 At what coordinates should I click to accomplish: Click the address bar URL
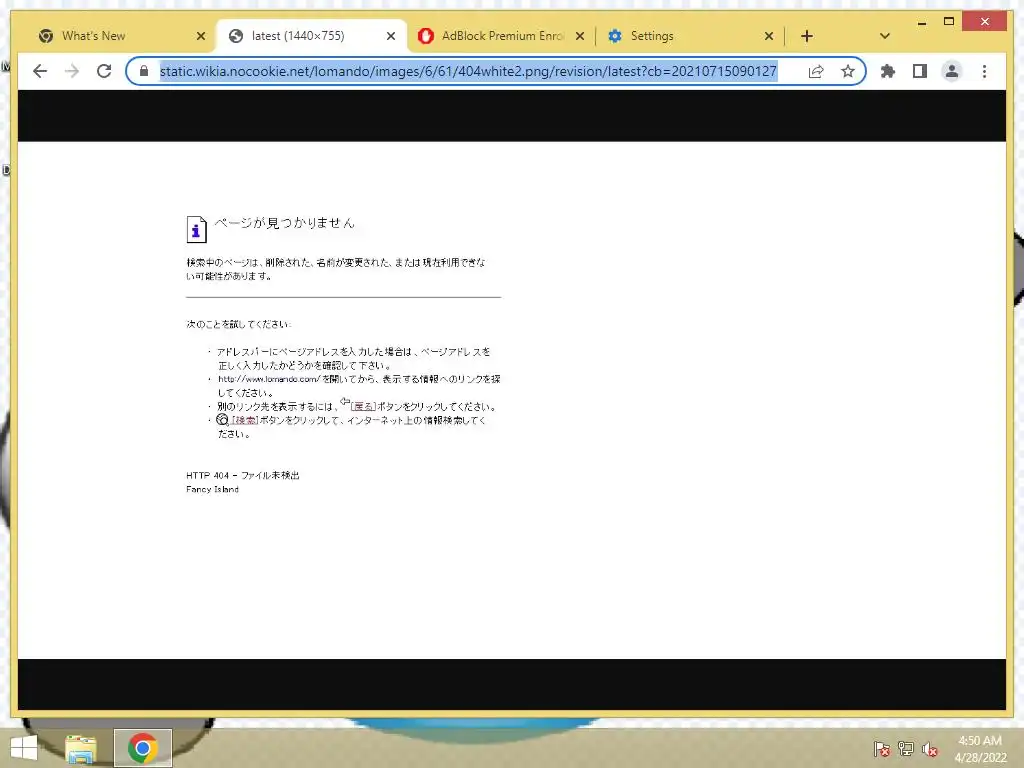point(468,71)
